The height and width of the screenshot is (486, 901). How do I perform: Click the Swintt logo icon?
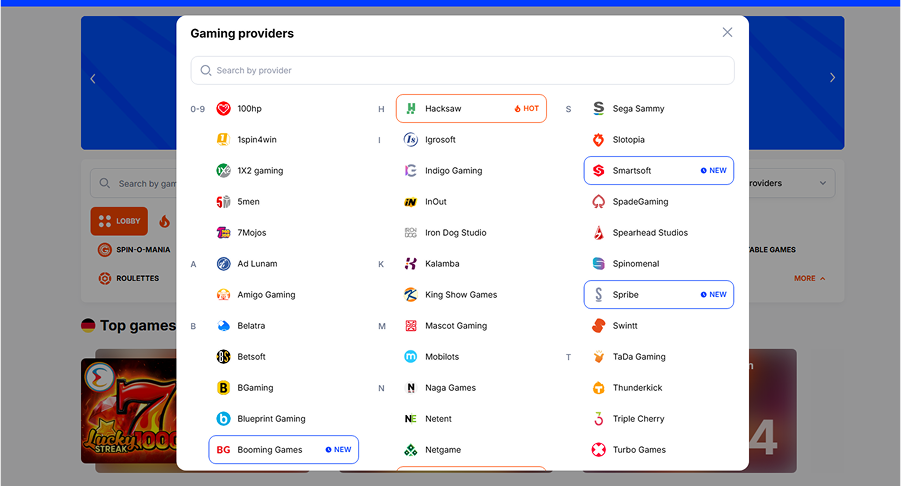pyautogui.click(x=599, y=326)
